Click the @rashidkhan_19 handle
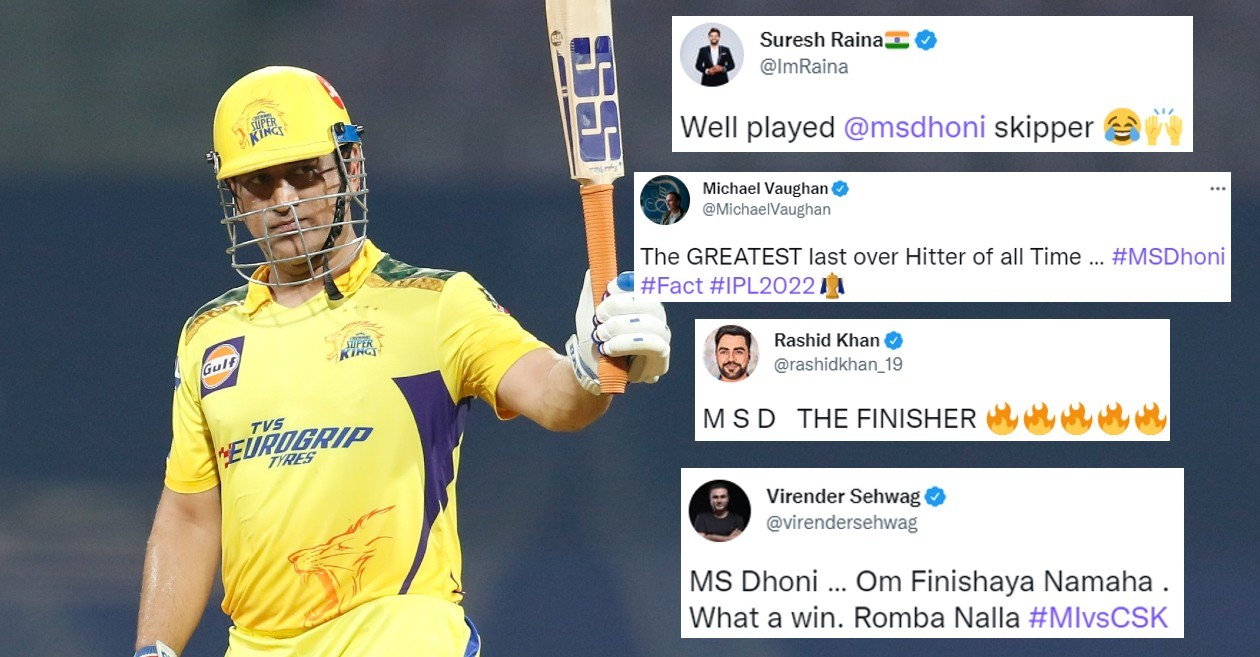 click(838, 365)
